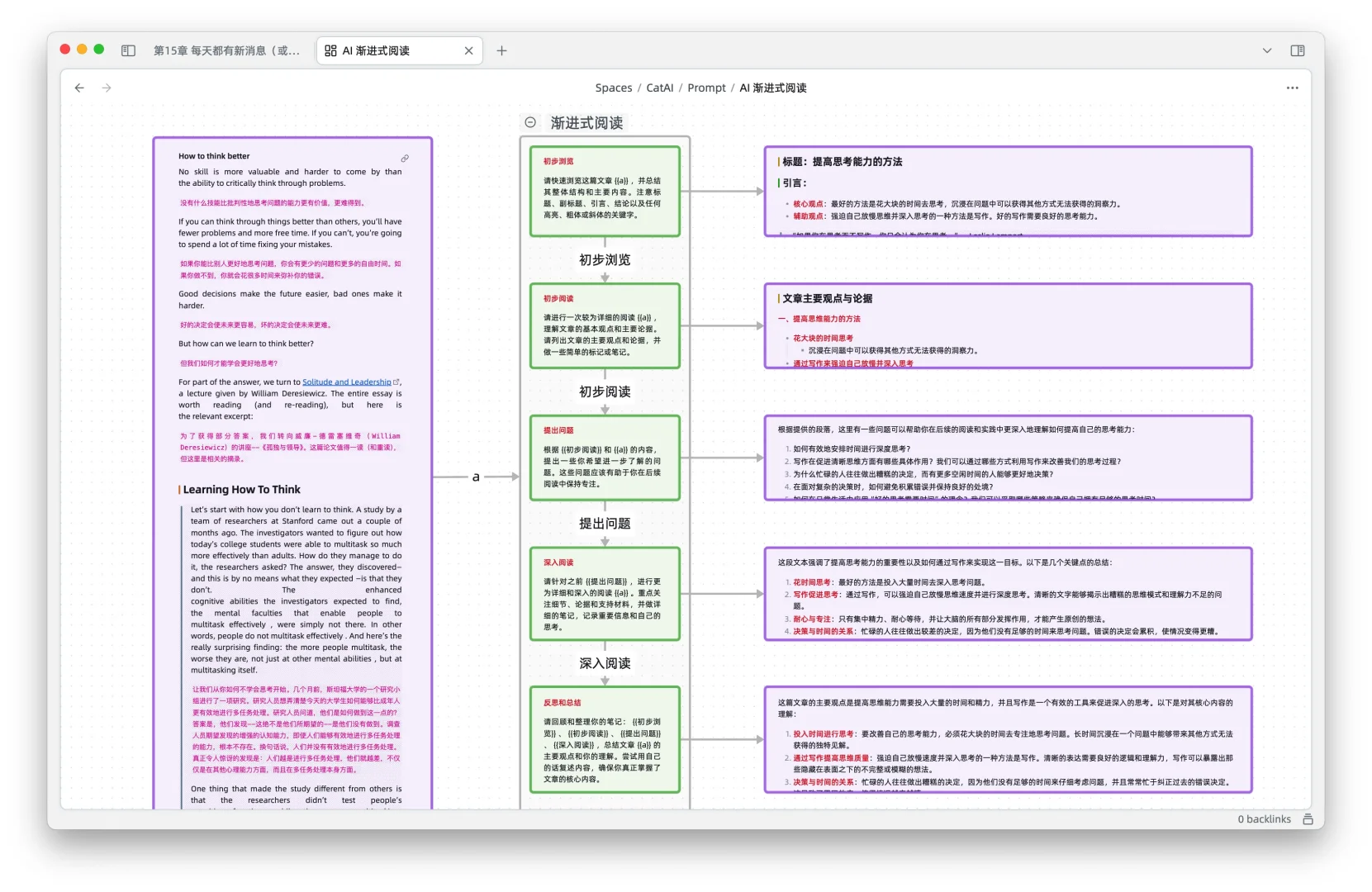Viewport: 1372px width, 892px height.
Task: Open the tab list chevron dropdown
Action: click(1266, 50)
